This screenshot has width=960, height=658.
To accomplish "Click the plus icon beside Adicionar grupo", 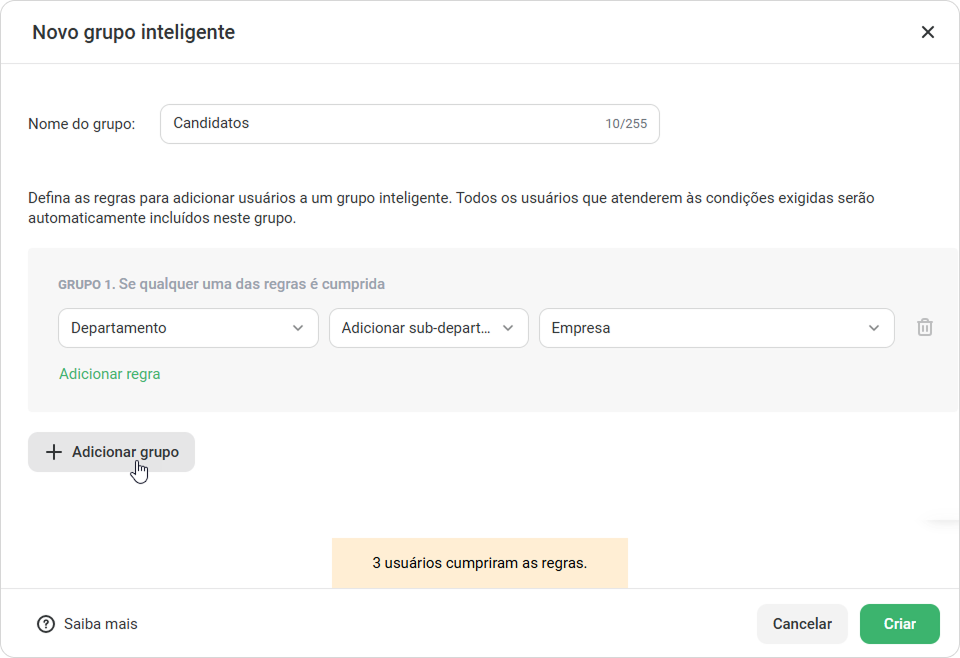I will click(x=54, y=452).
